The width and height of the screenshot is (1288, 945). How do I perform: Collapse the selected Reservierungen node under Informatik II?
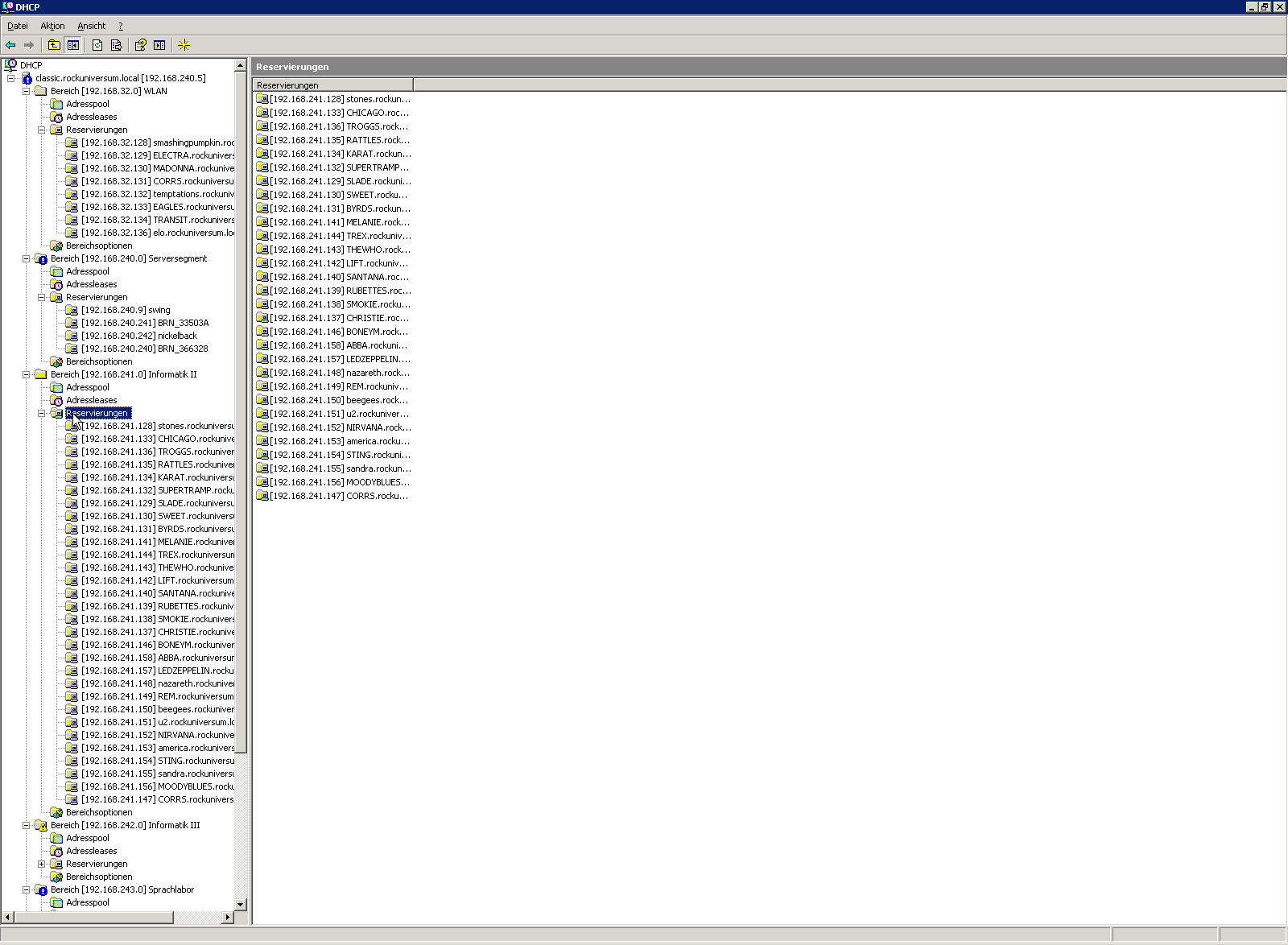tap(41, 413)
